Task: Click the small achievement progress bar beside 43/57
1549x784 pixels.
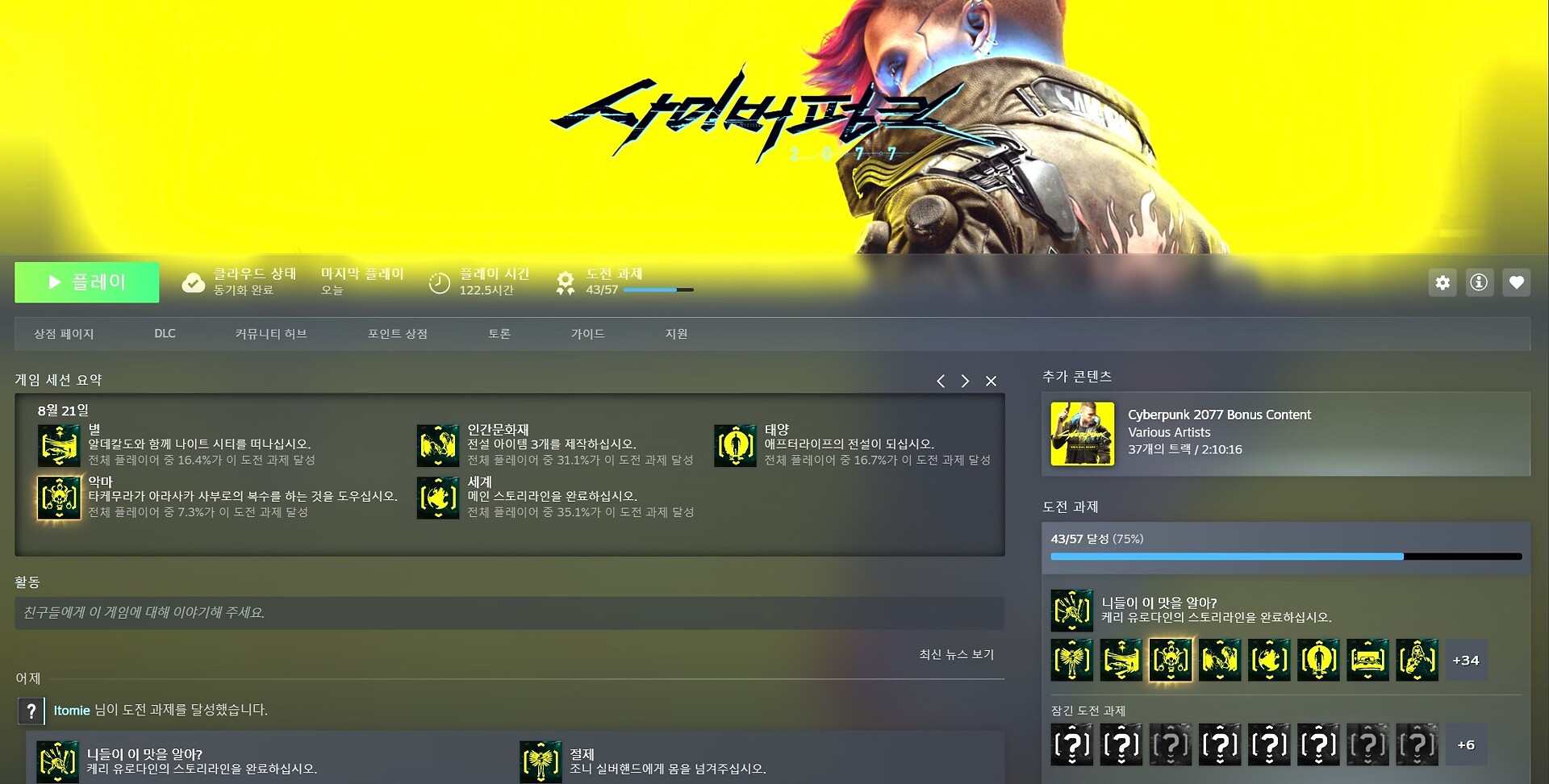Action: pyautogui.click(x=658, y=290)
